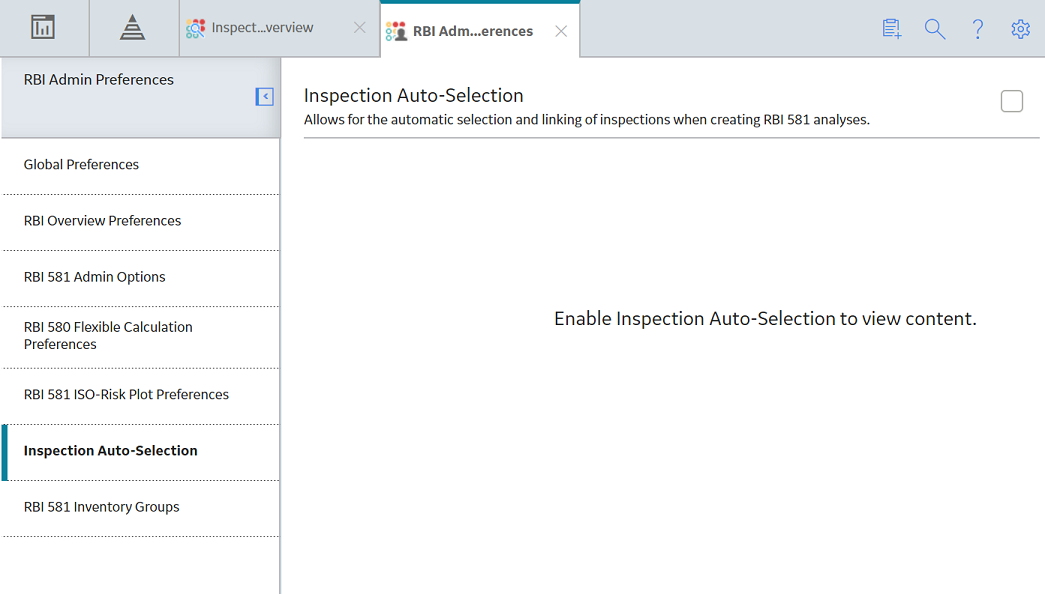Open the help question mark icon

coord(978,29)
